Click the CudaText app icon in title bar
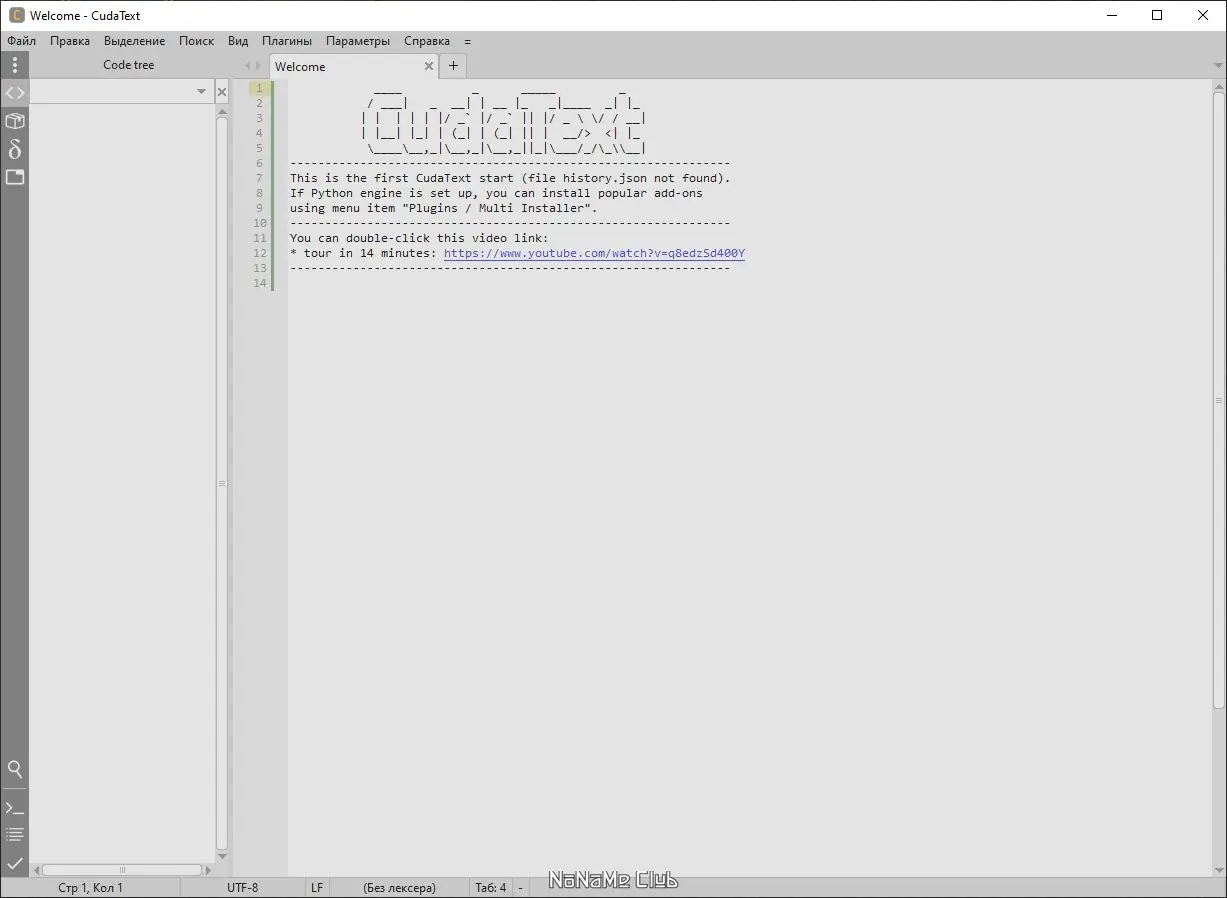 (x=16, y=15)
